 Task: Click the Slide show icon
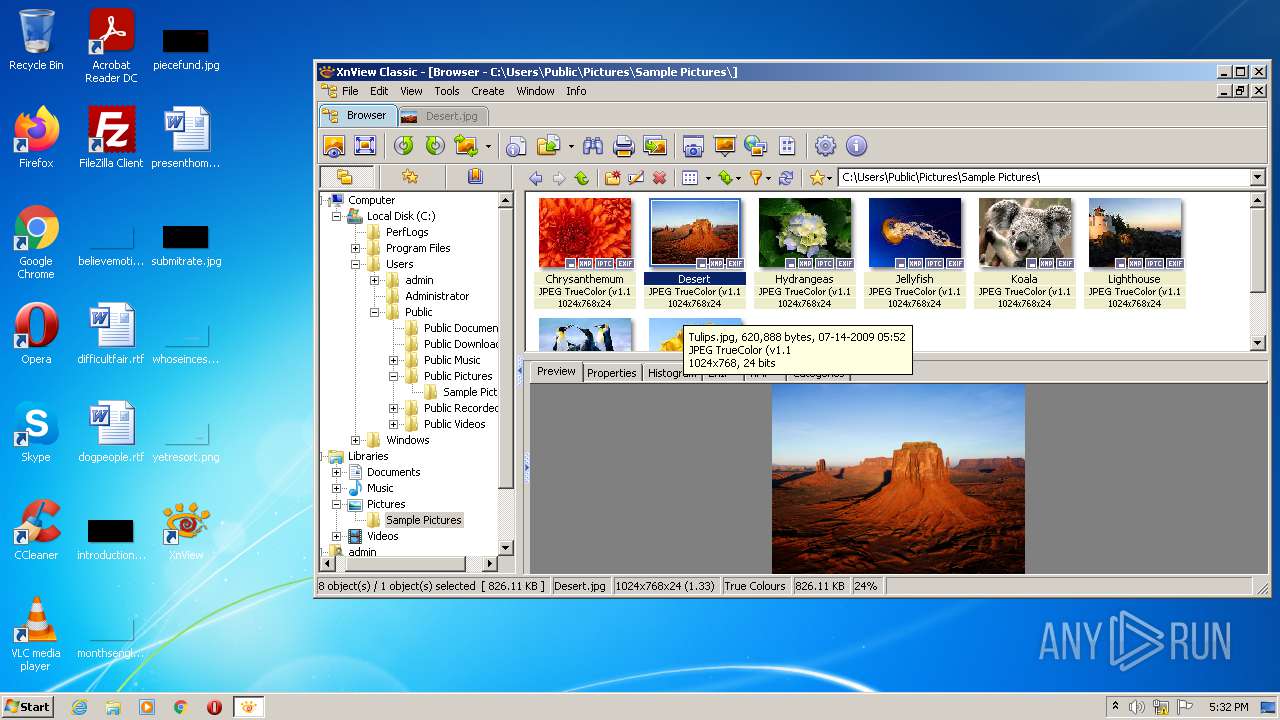pyautogui.click(x=724, y=146)
